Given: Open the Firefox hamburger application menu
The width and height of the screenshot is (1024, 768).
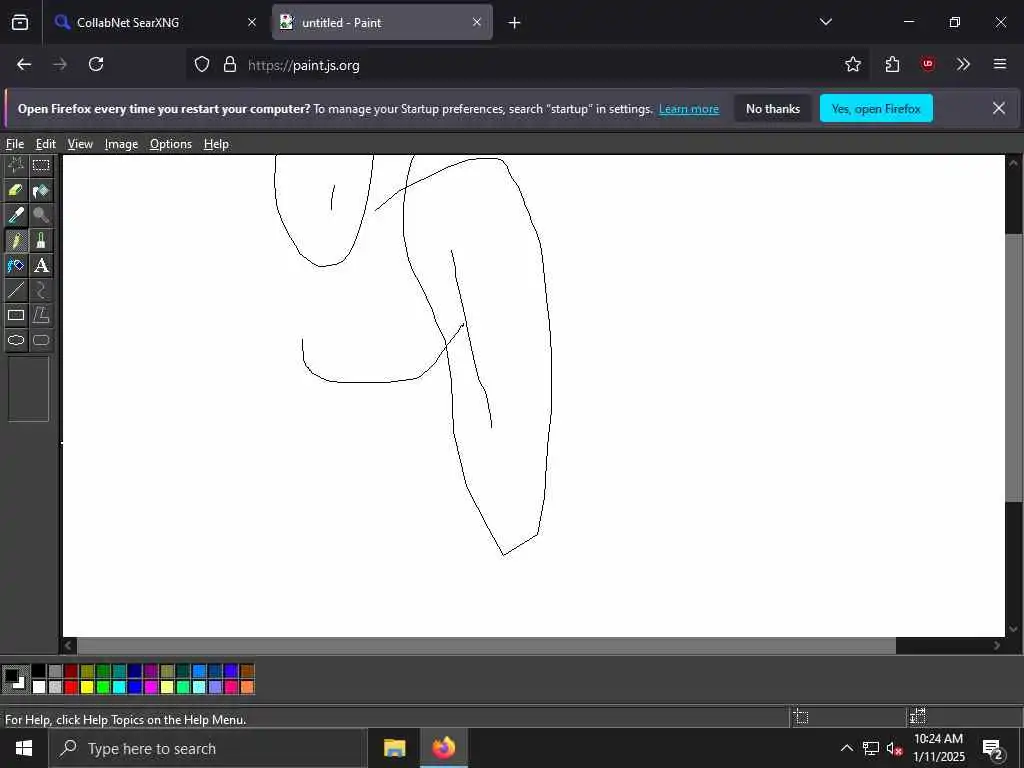Looking at the screenshot, I should click(x=999, y=64).
